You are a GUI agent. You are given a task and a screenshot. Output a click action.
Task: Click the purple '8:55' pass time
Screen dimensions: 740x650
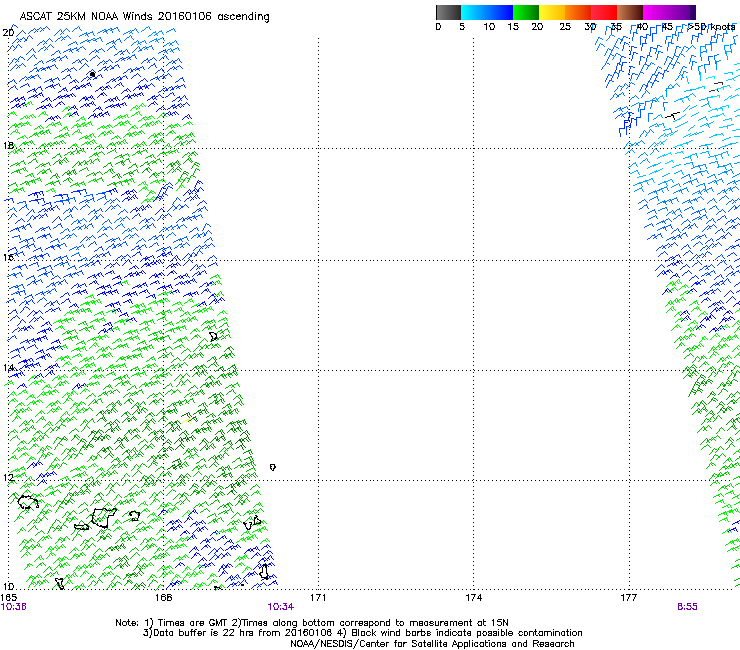click(687, 607)
